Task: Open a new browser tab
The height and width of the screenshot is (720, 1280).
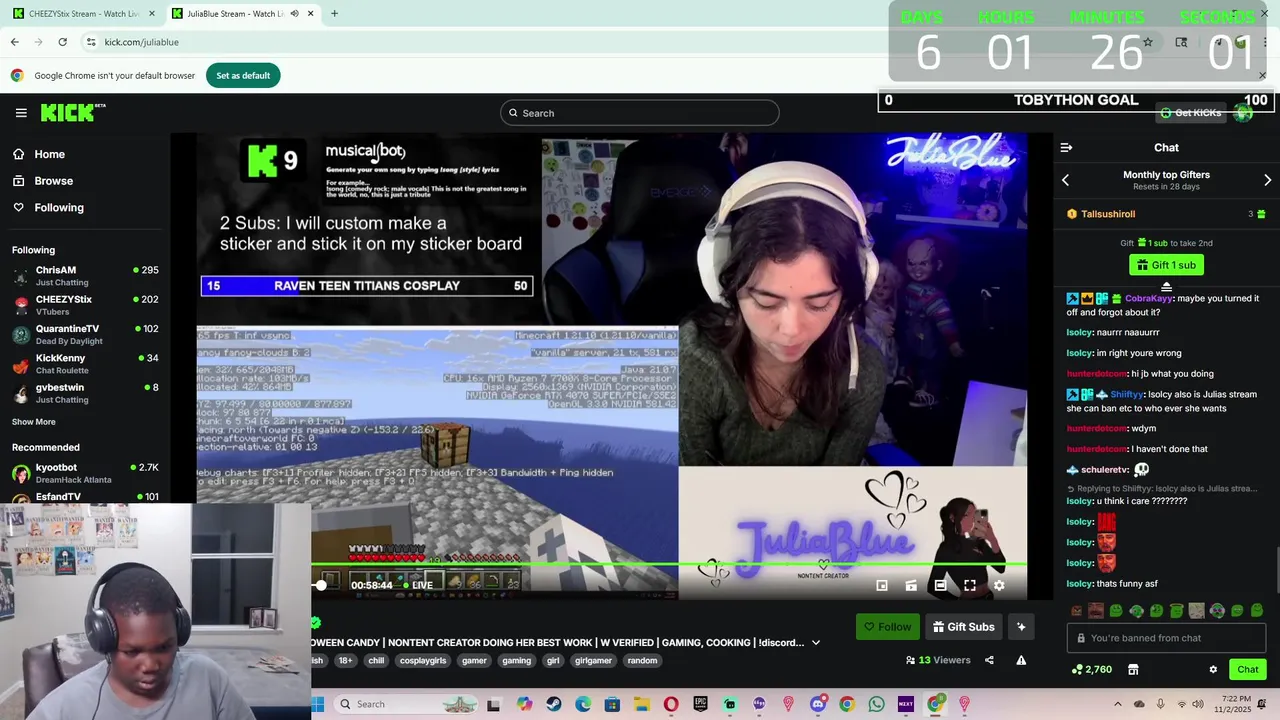Action: point(334,14)
